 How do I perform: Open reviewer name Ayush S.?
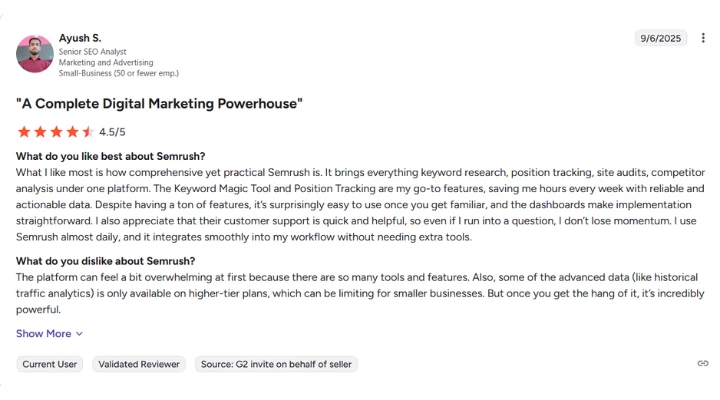pyautogui.click(x=80, y=38)
